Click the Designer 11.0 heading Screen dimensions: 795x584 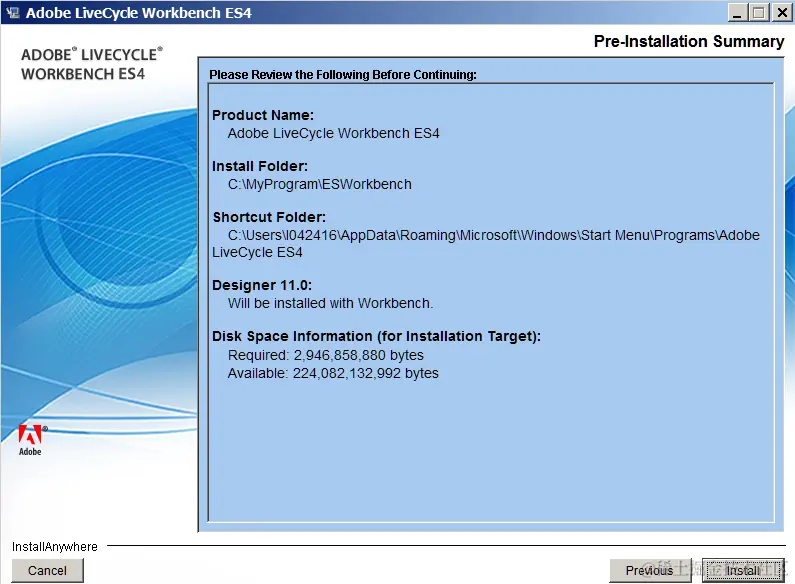(x=262, y=285)
